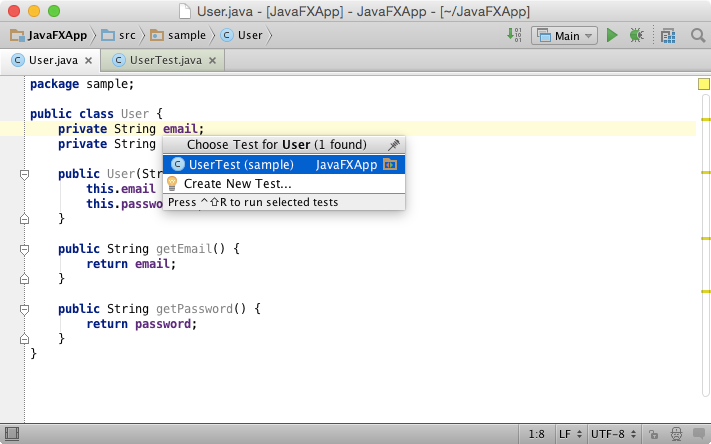Screen dimensions: 711x444
Task: Open Hector inspection settings icon
Action: coord(676,434)
